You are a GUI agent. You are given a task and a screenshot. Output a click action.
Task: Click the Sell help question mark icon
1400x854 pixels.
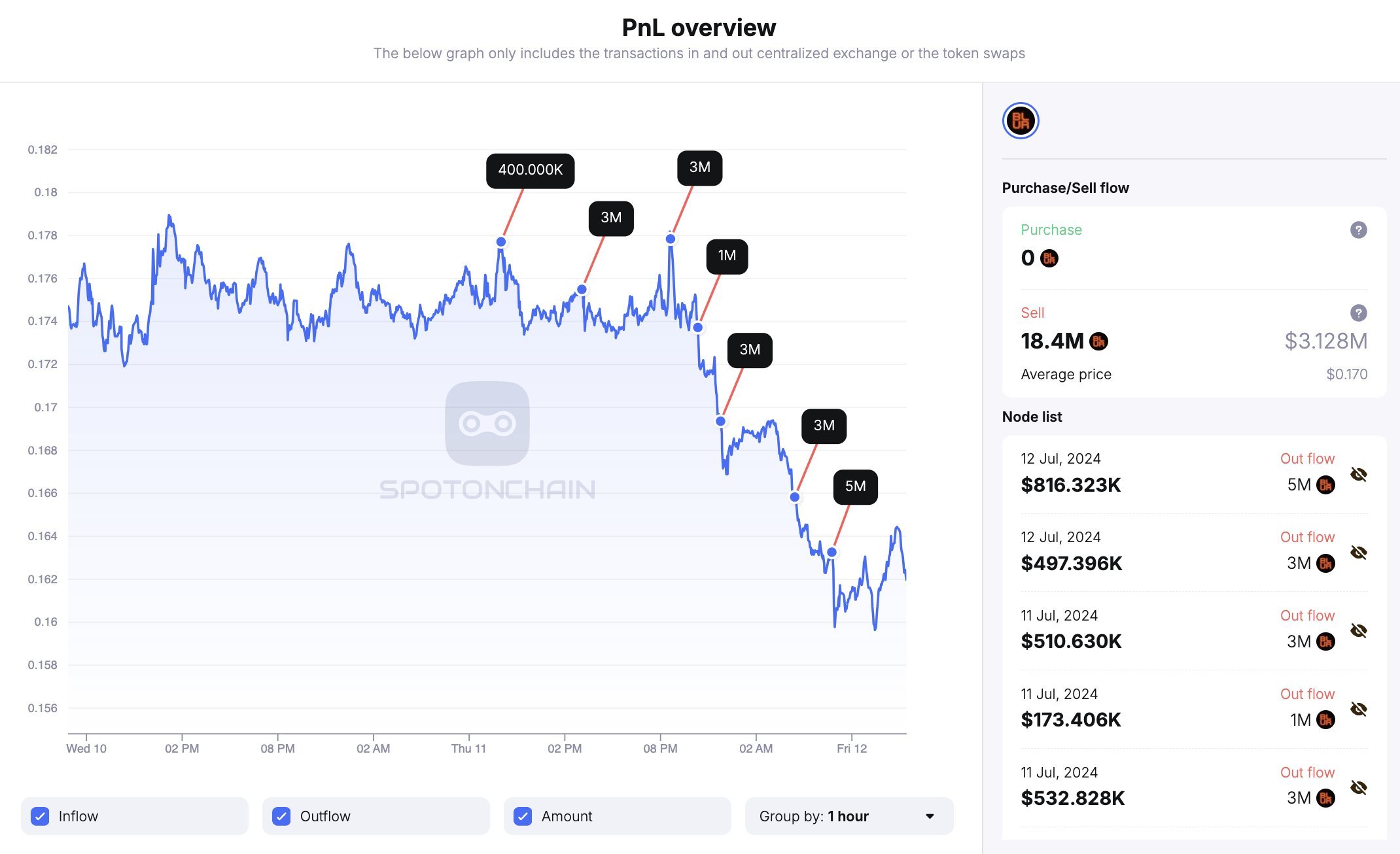pos(1358,313)
